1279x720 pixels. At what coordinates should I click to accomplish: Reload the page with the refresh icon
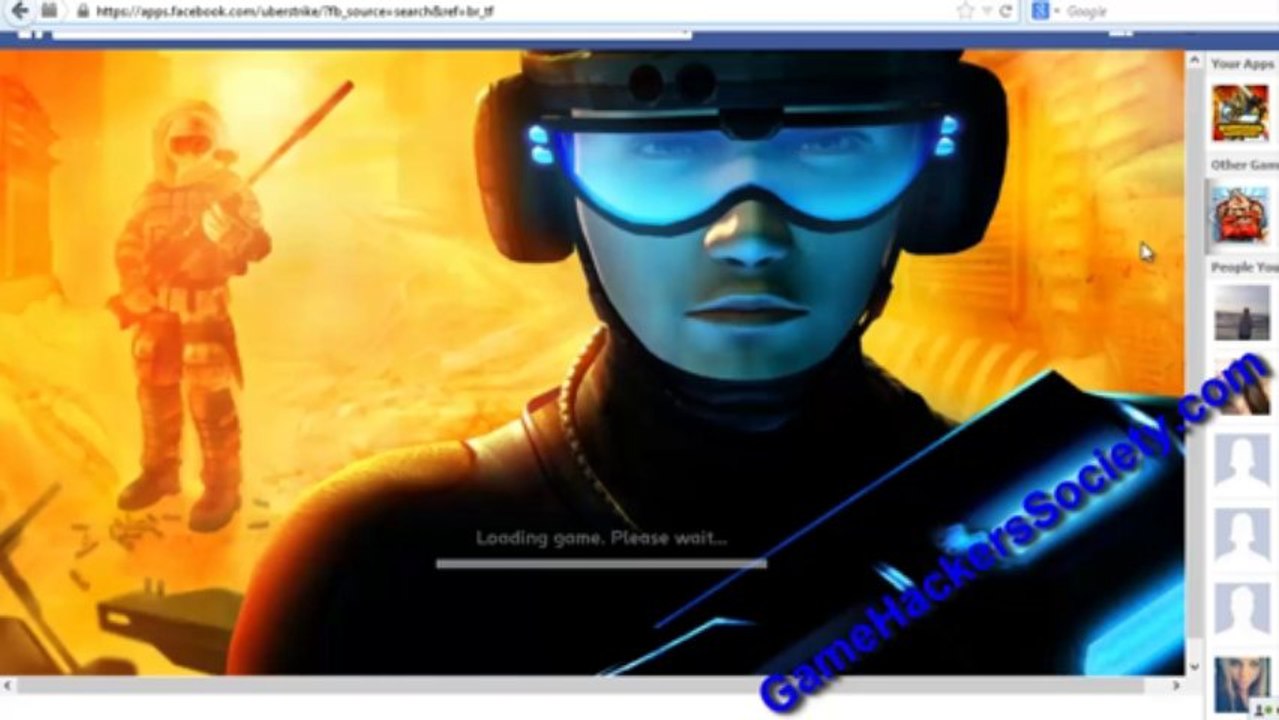[x=1006, y=11]
